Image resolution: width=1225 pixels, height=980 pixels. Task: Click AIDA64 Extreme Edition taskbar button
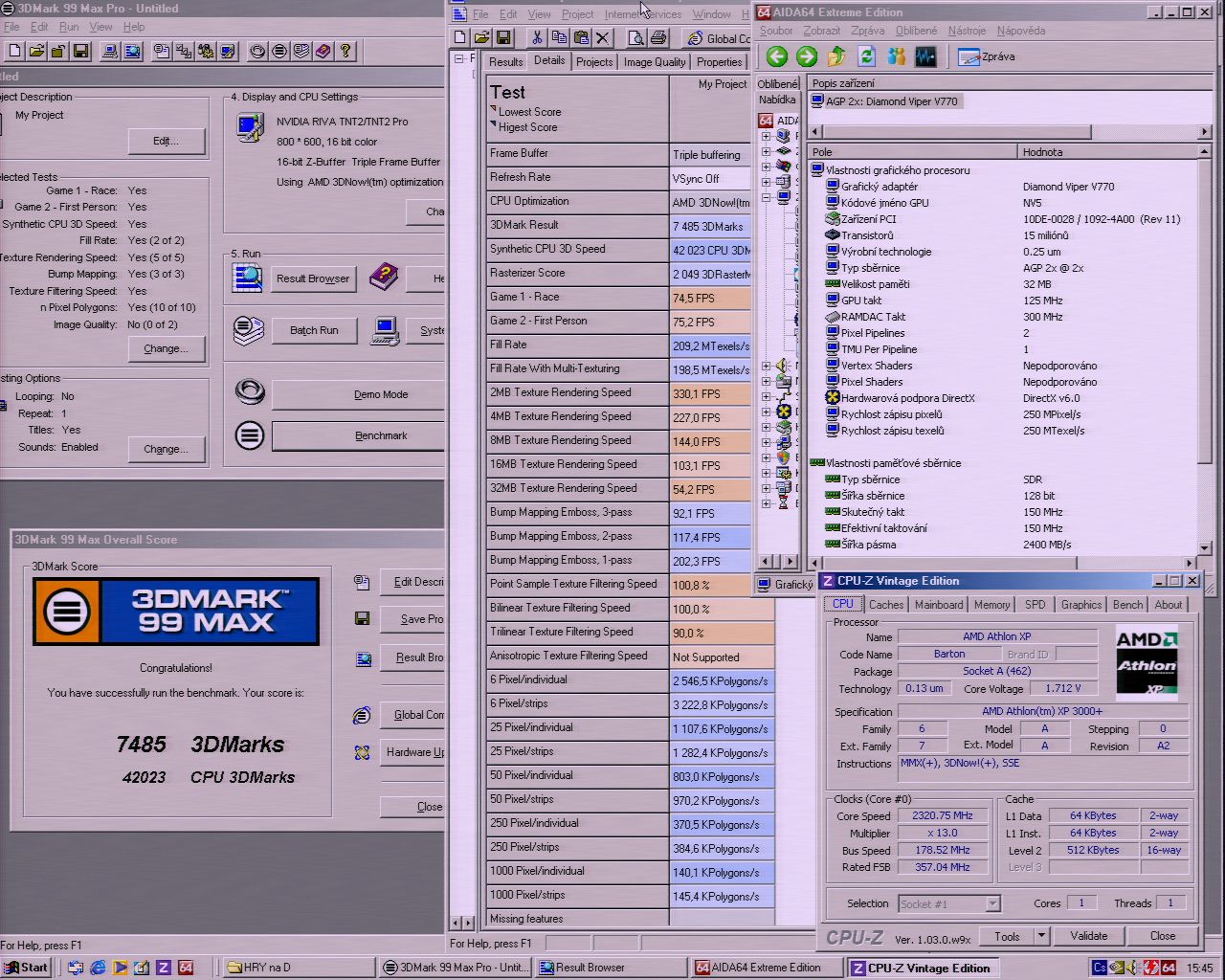pyautogui.click(x=768, y=968)
